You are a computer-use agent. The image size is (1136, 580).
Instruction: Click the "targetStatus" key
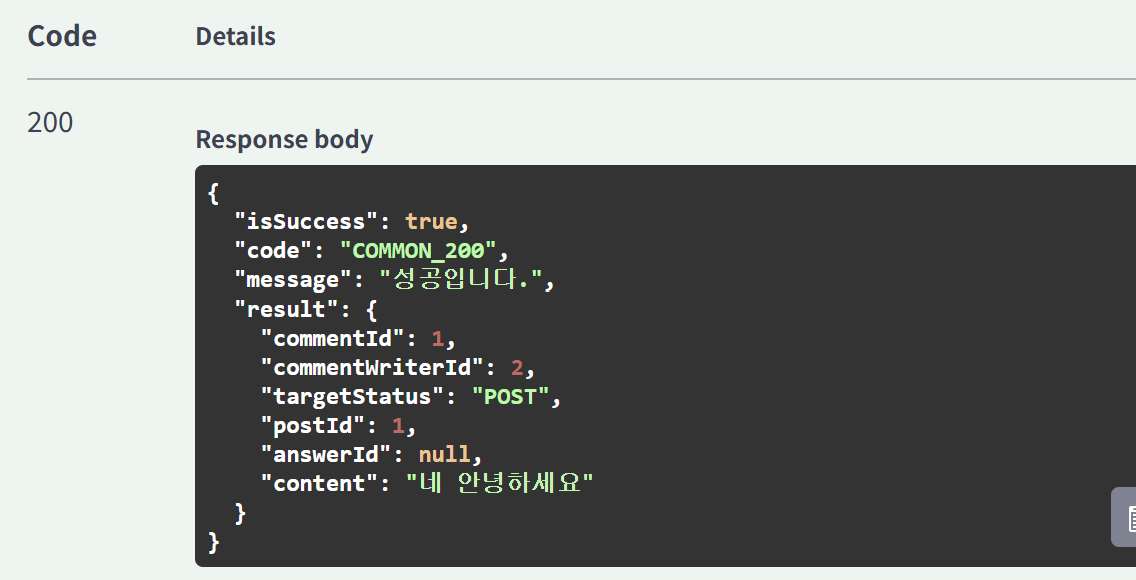point(351,396)
